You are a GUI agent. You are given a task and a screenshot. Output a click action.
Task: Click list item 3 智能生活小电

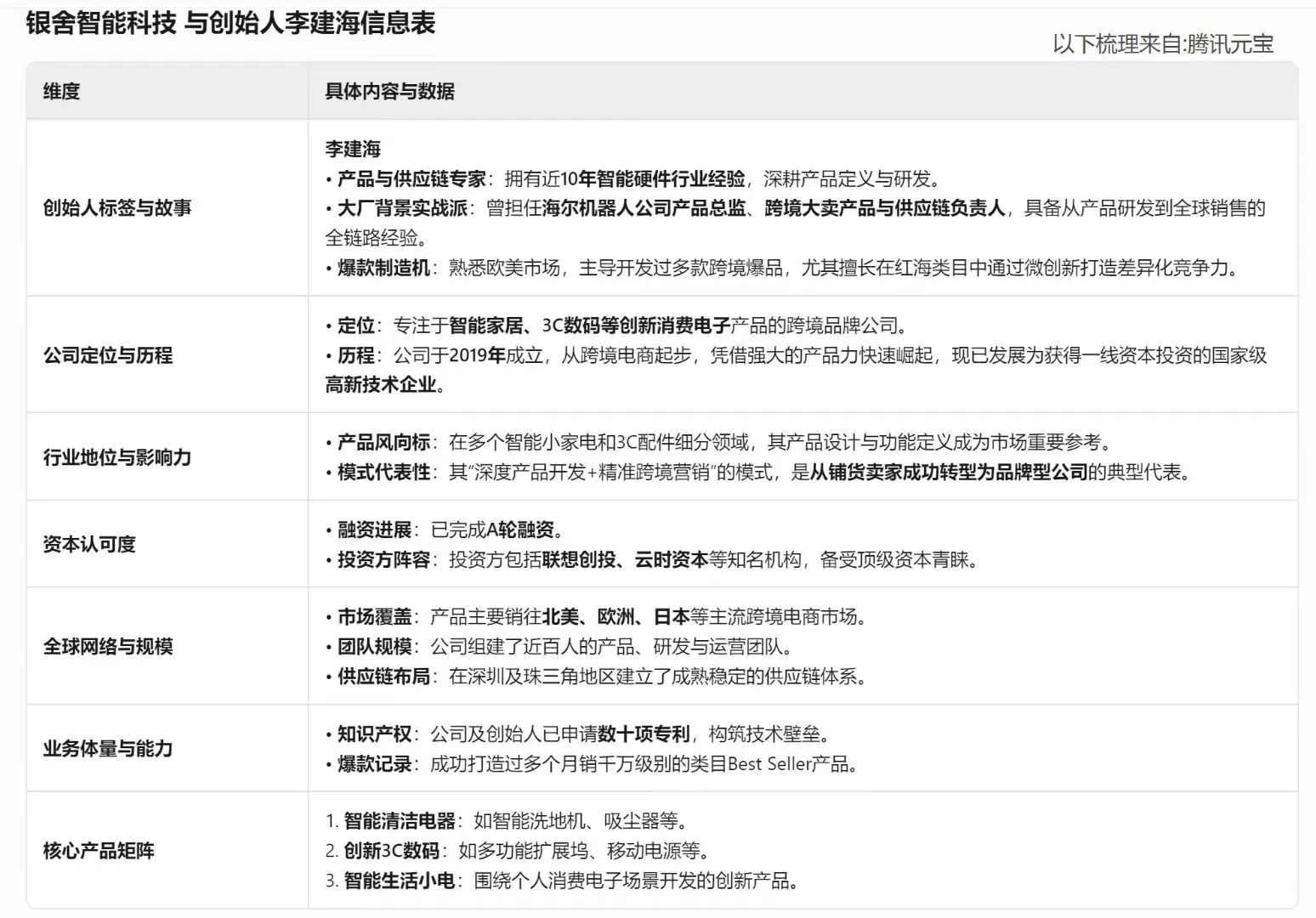tap(400, 881)
